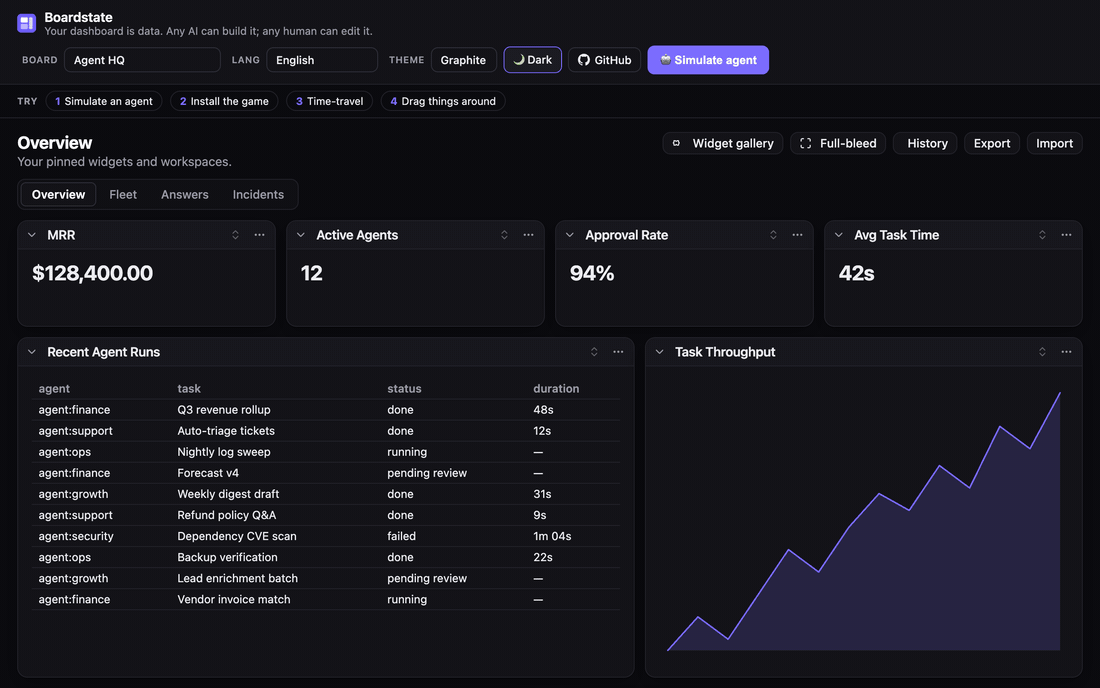Click Recent Agent Runs resize arrows icon
The image size is (1100, 688).
pos(594,352)
